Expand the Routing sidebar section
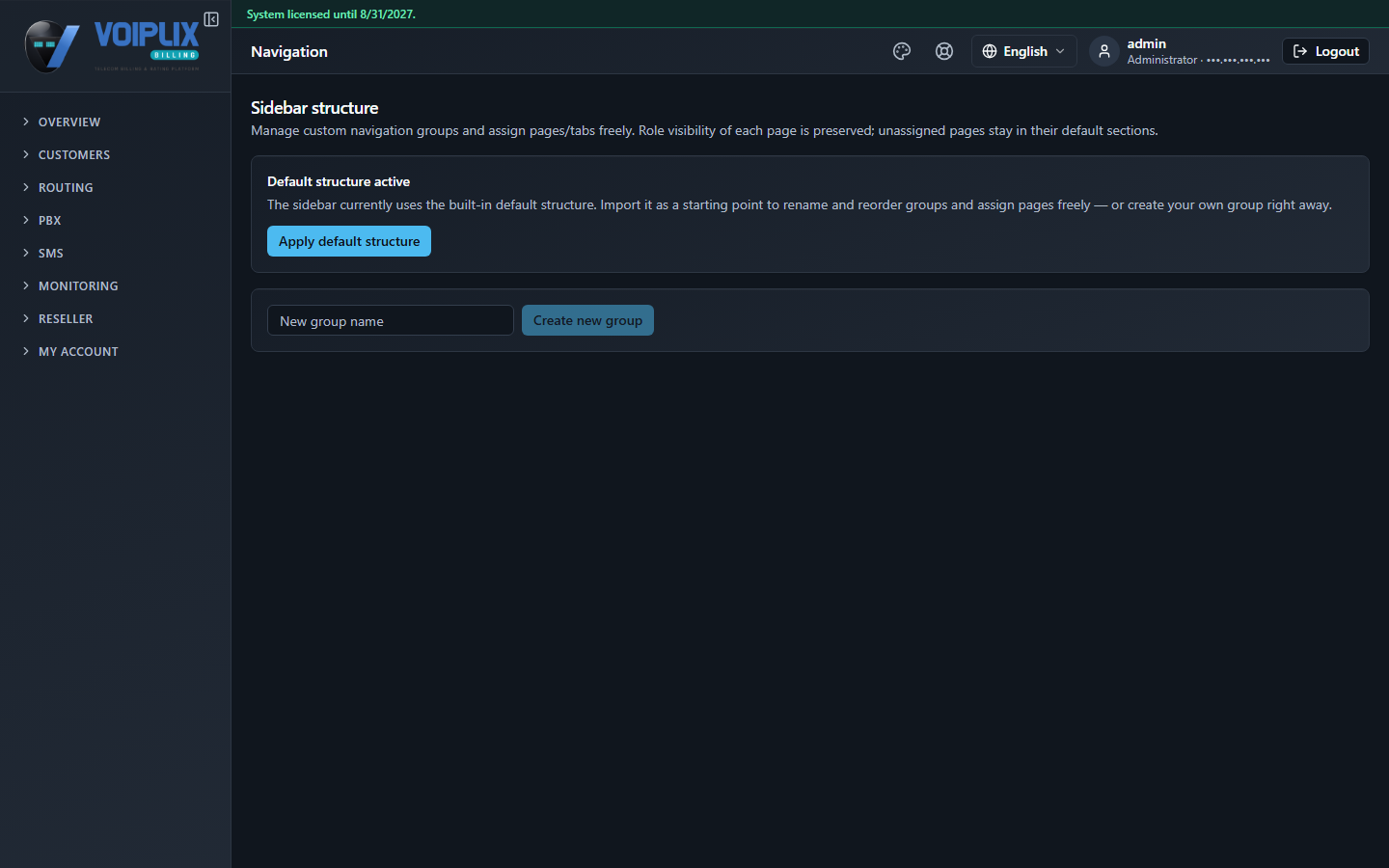 116,187
